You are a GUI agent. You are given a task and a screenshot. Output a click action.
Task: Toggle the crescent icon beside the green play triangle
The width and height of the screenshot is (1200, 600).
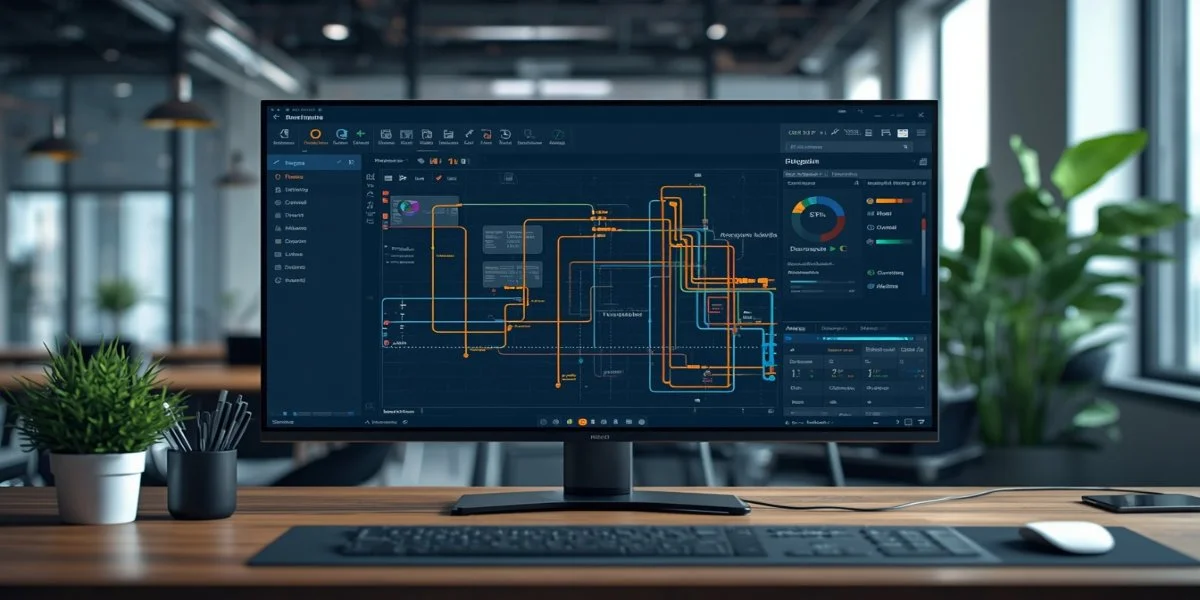pyautogui.click(x=843, y=248)
